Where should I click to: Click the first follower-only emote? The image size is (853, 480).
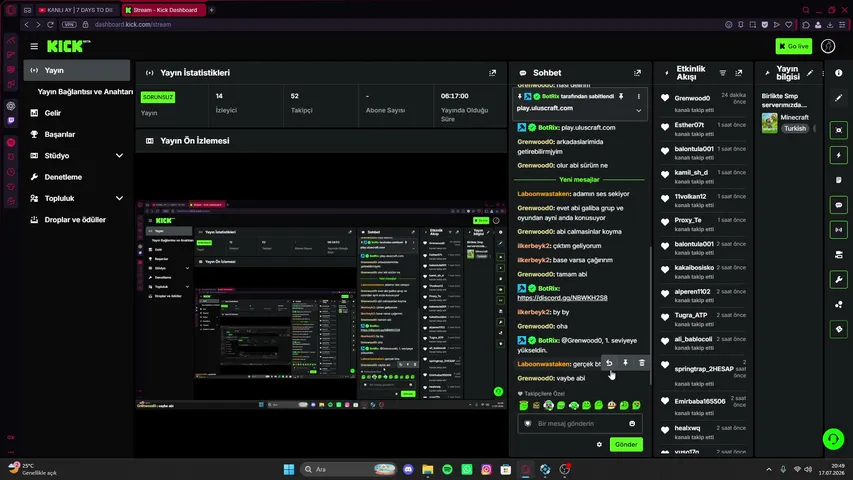click(523, 405)
